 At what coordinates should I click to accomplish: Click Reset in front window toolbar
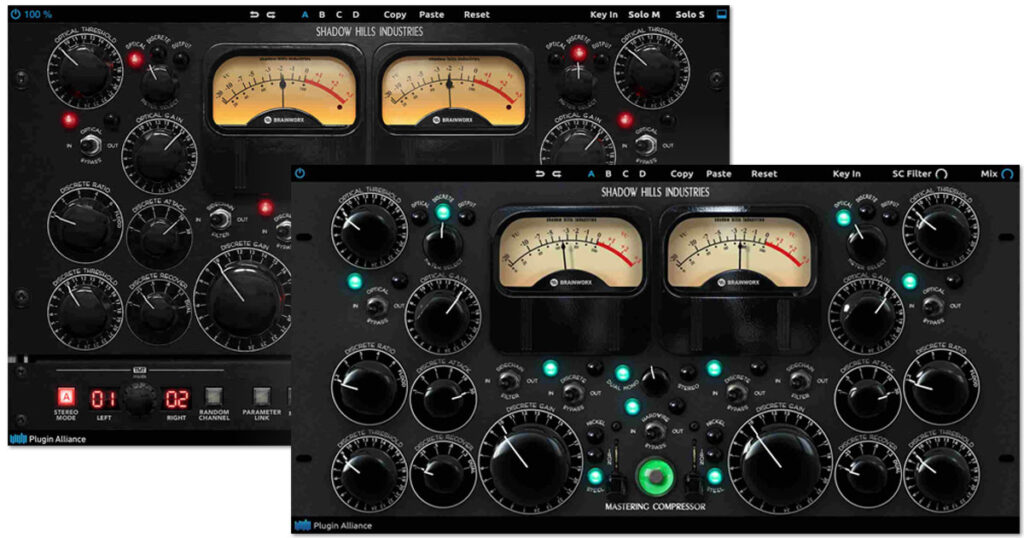click(764, 174)
